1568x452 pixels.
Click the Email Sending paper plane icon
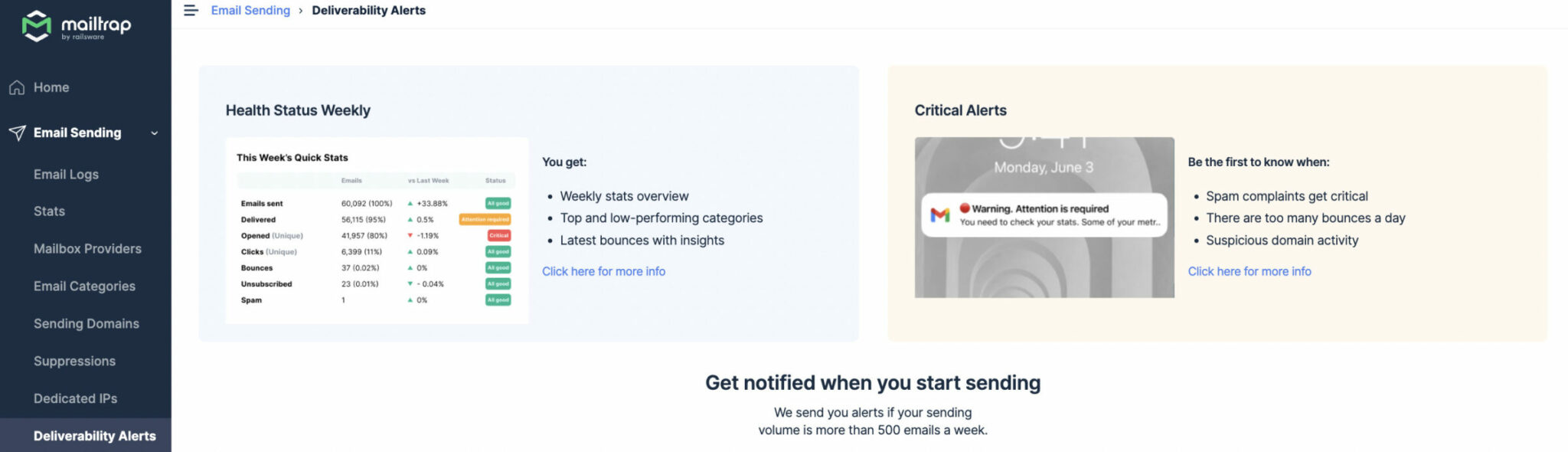pos(16,132)
